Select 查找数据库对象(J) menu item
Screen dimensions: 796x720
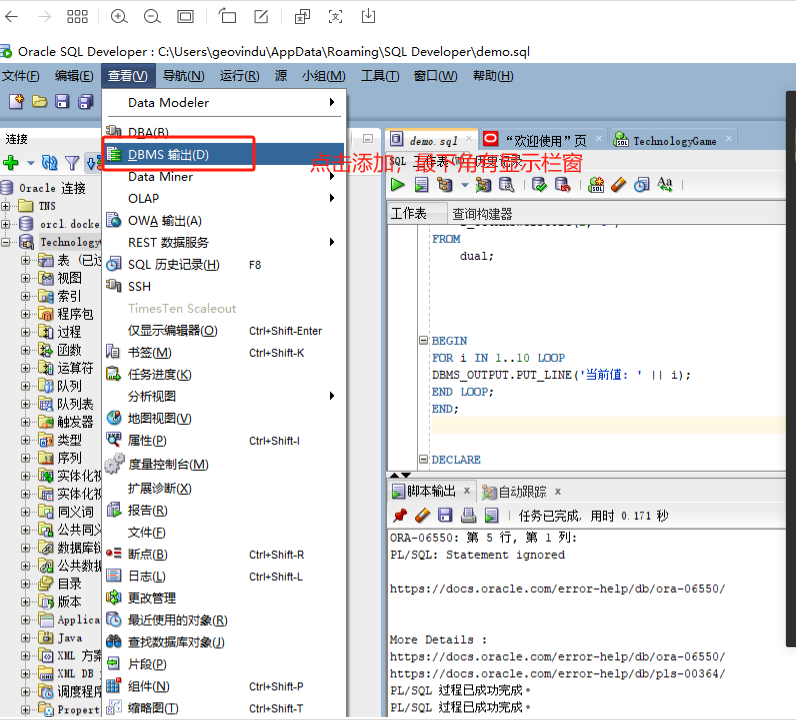click(224, 642)
